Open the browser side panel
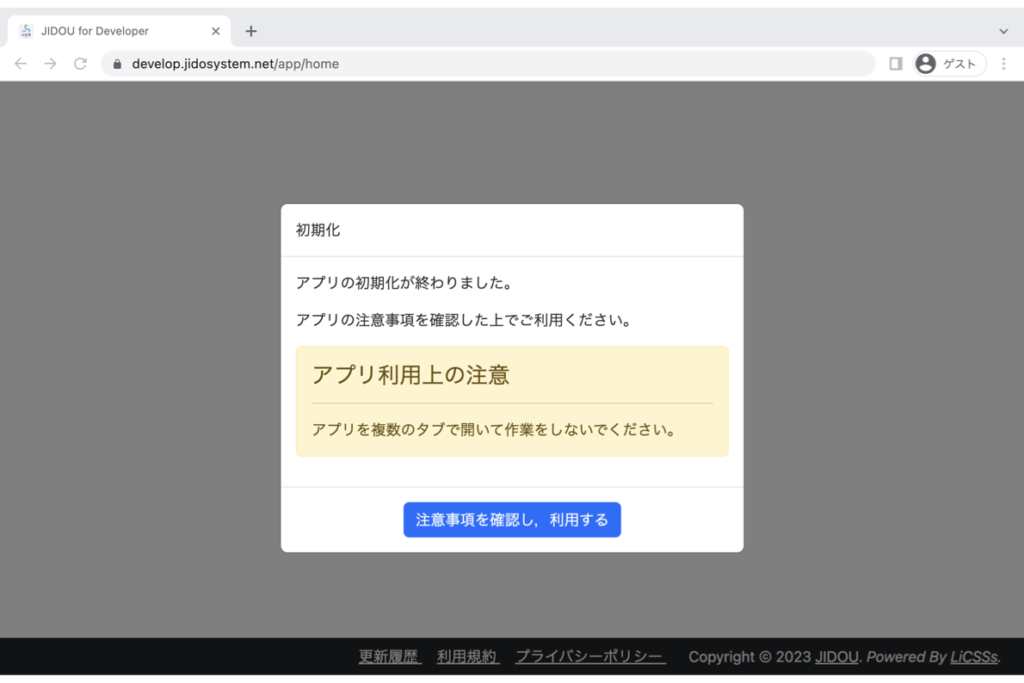Image resolution: width=1024 pixels, height=683 pixels. [x=895, y=64]
